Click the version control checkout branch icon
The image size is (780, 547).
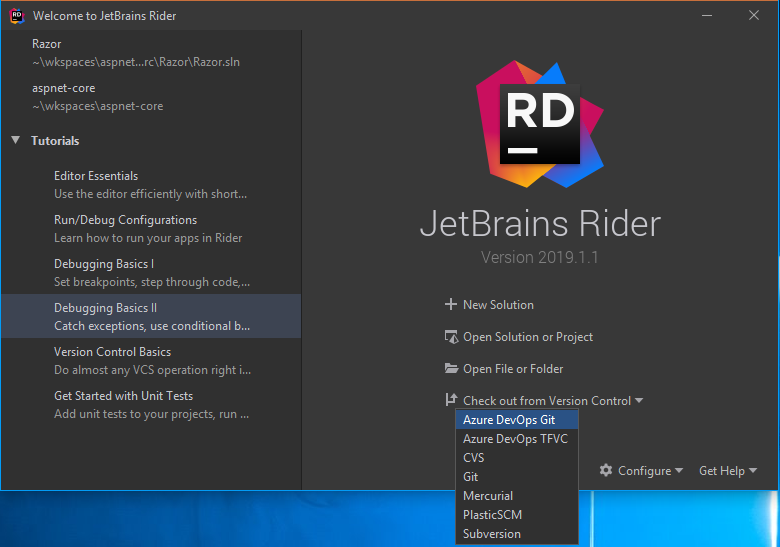click(x=451, y=400)
